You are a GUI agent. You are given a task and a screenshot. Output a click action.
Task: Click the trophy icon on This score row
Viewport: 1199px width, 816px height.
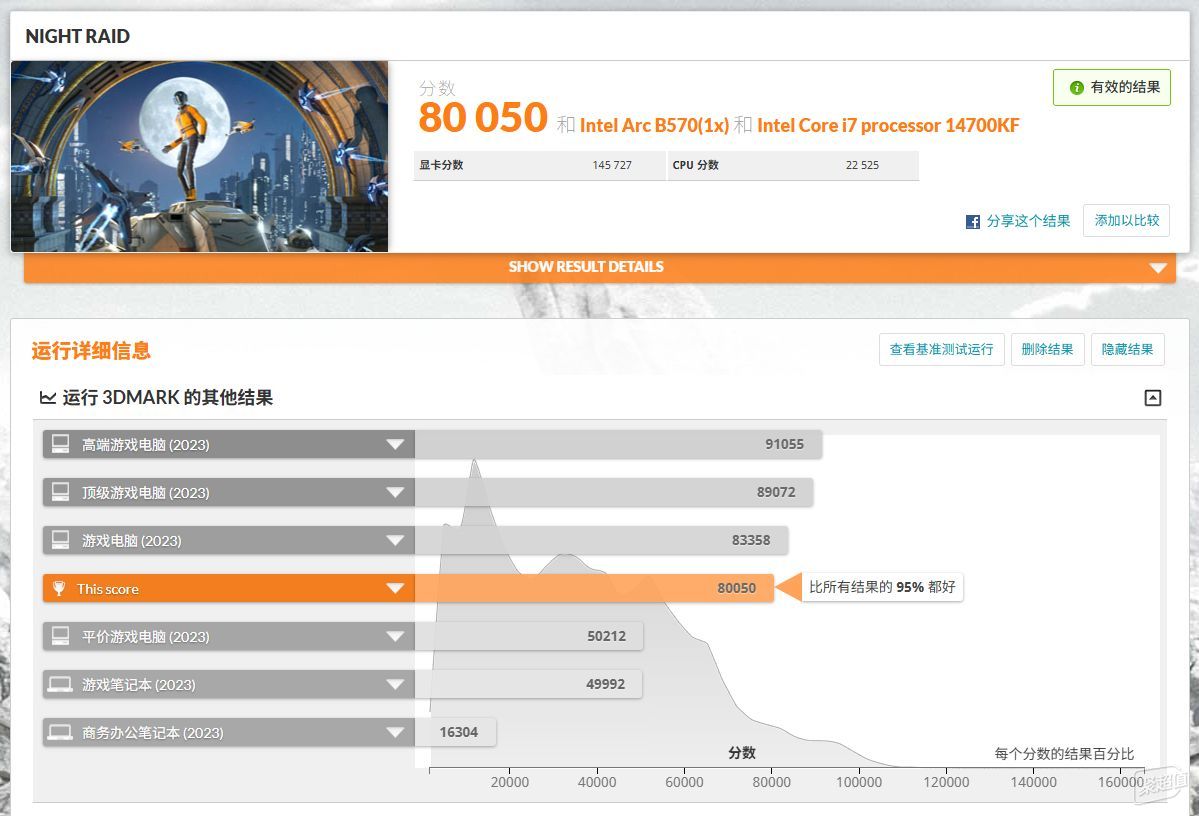[x=59, y=588]
